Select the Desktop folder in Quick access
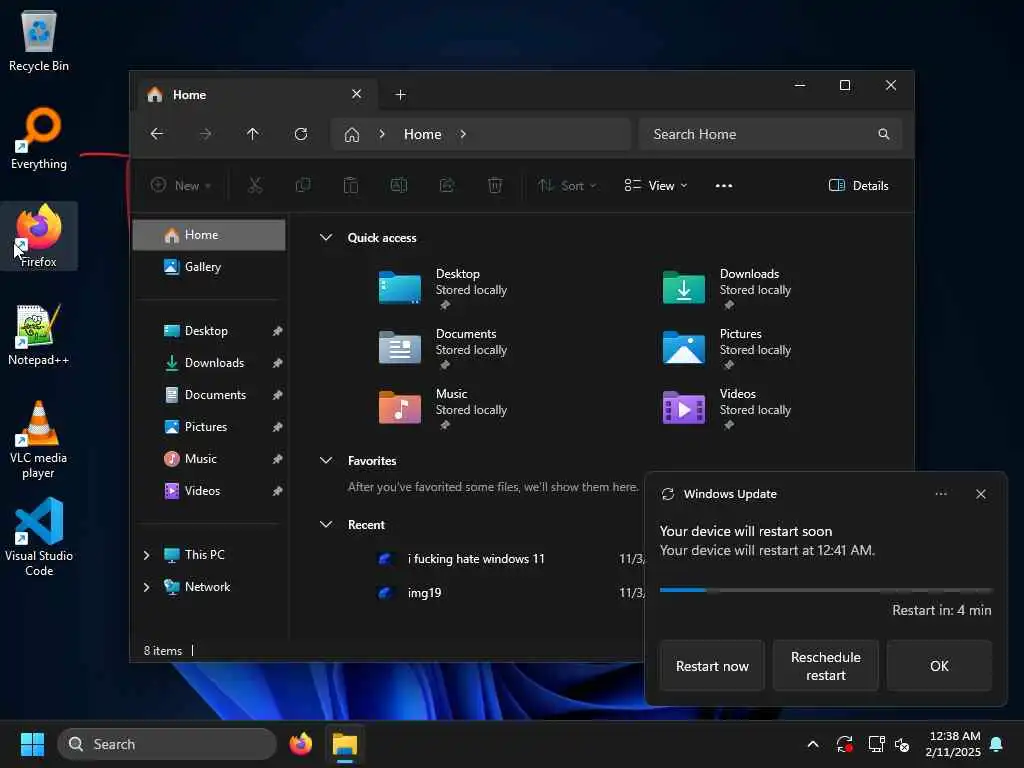The height and width of the screenshot is (768, 1024). pos(444,287)
